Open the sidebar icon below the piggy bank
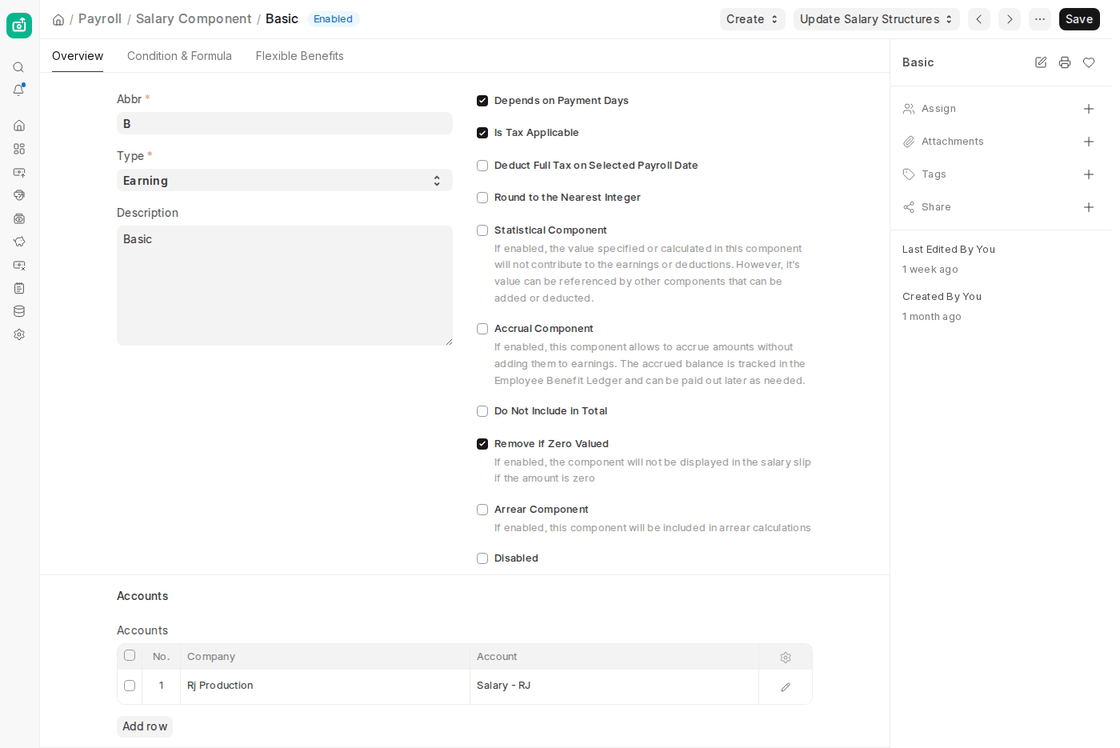1120x748 pixels. pyautogui.click(x=19, y=265)
